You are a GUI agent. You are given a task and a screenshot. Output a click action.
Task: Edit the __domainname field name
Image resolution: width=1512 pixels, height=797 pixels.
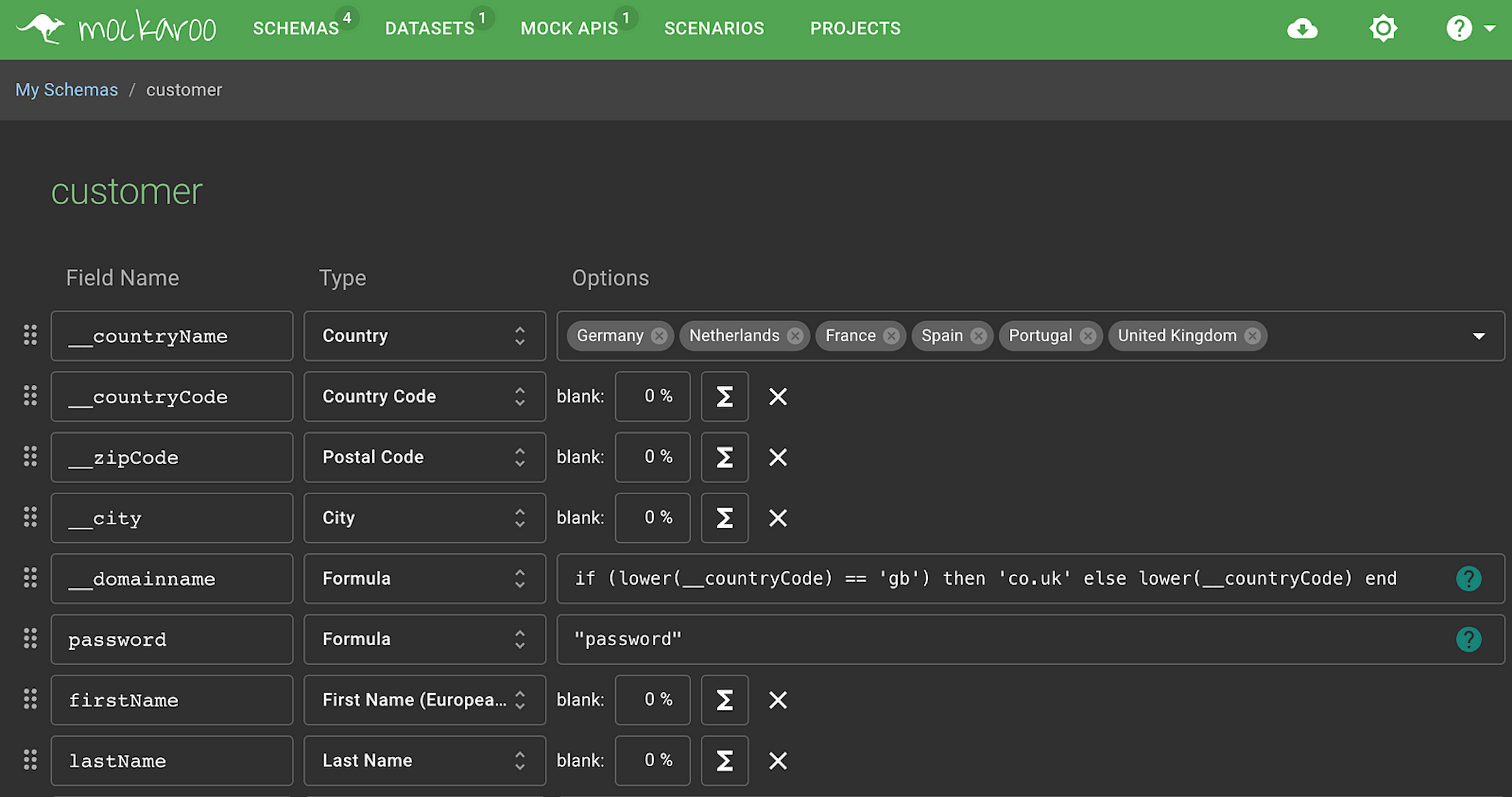172,578
